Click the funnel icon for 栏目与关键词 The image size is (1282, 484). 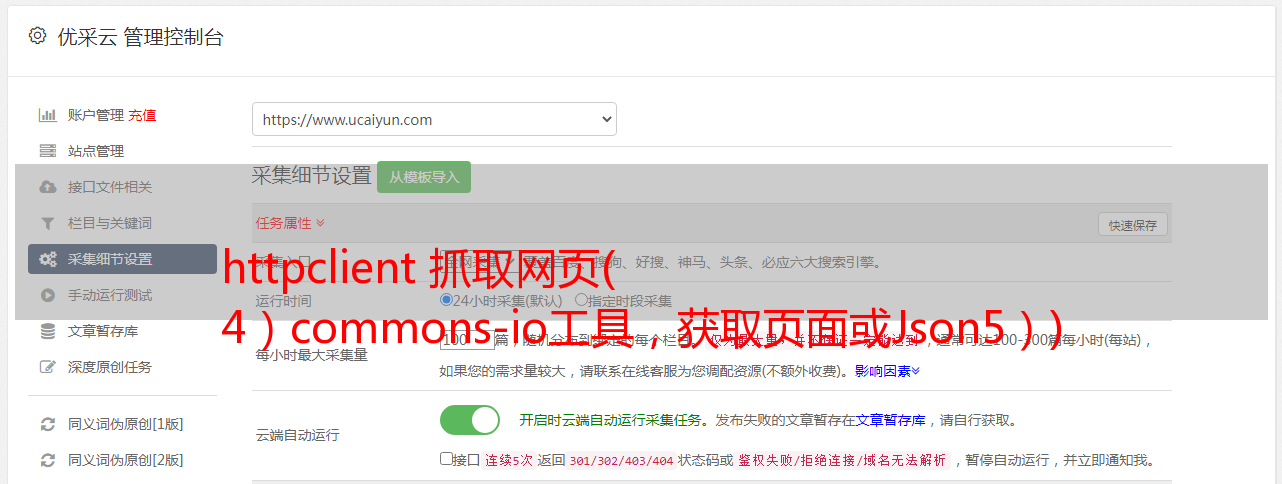47,223
